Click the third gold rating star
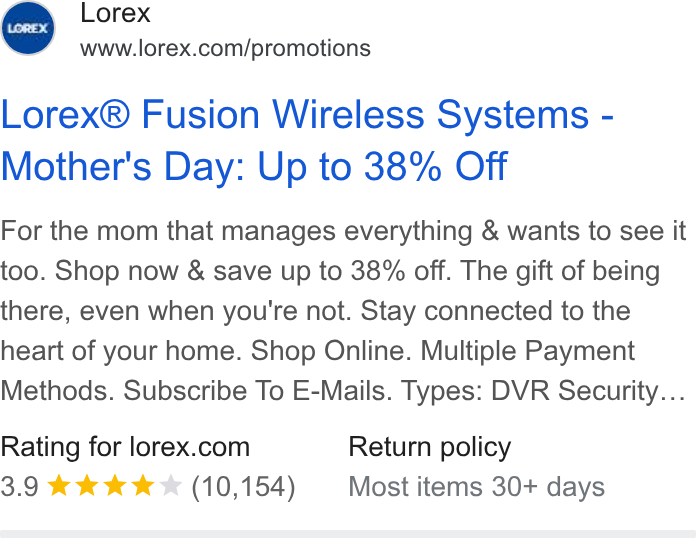Image resolution: width=696 pixels, height=538 pixels. point(115,485)
